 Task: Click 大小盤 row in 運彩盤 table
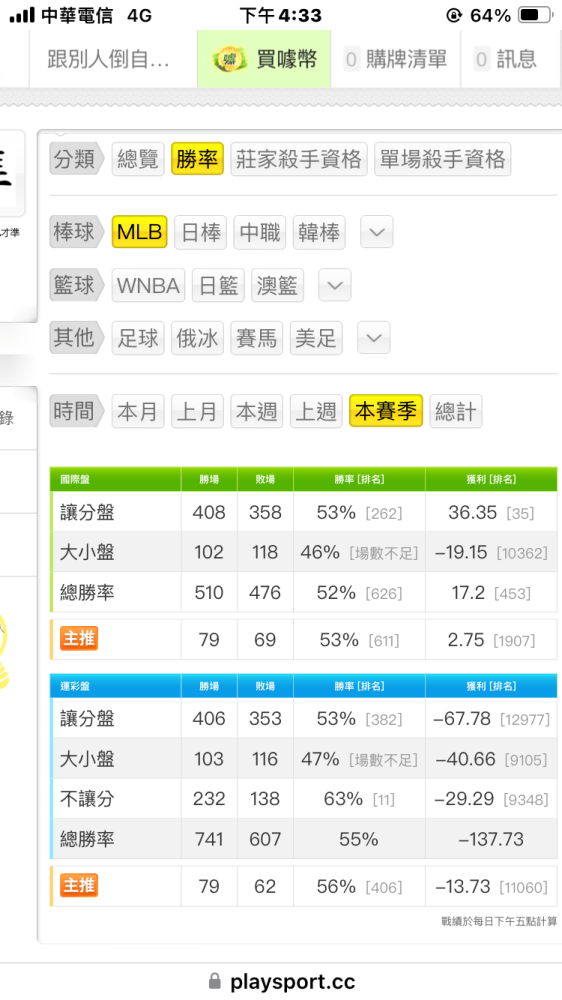pyautogui.click(x=304, y=759)
